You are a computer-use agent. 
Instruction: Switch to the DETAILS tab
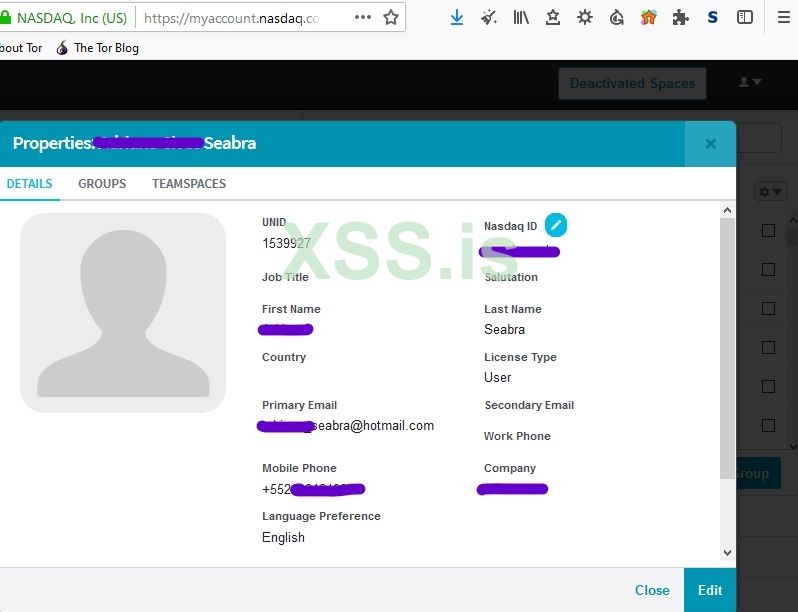coord(30,184)
